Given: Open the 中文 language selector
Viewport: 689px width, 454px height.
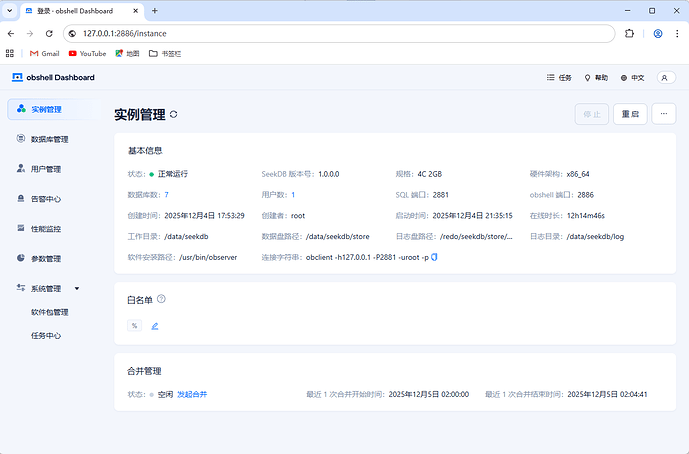Looking at the screenshot, I should click(632, 77).
